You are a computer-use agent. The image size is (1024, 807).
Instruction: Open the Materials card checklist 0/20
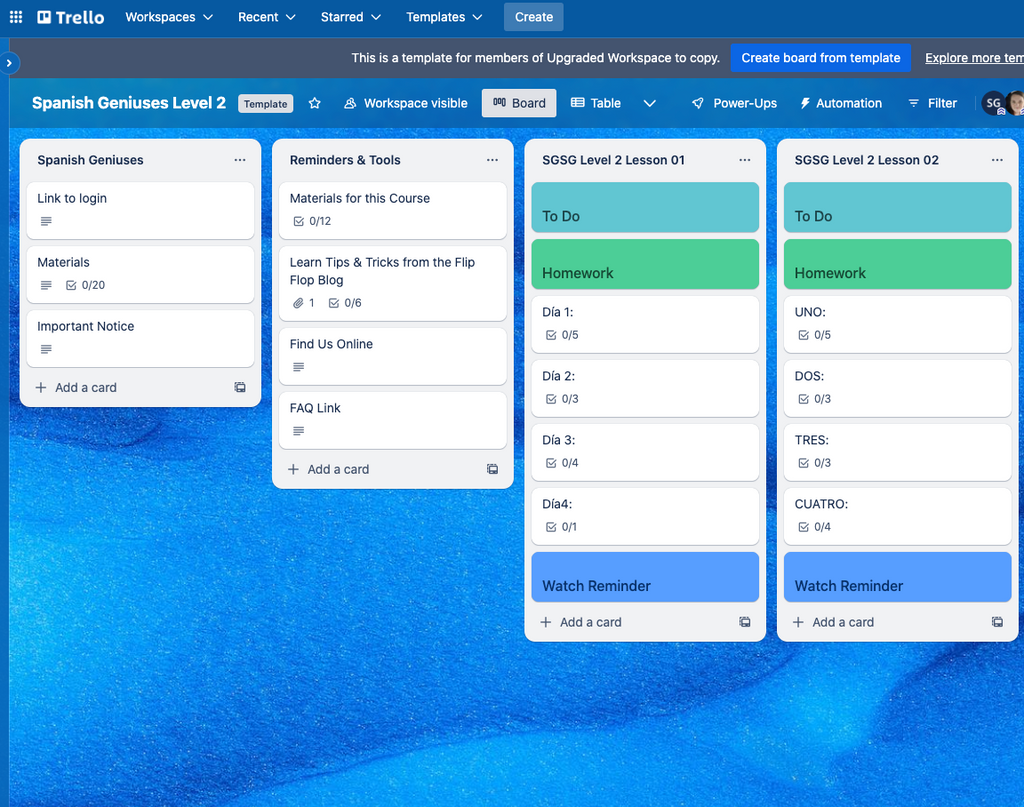coord(85,285)
